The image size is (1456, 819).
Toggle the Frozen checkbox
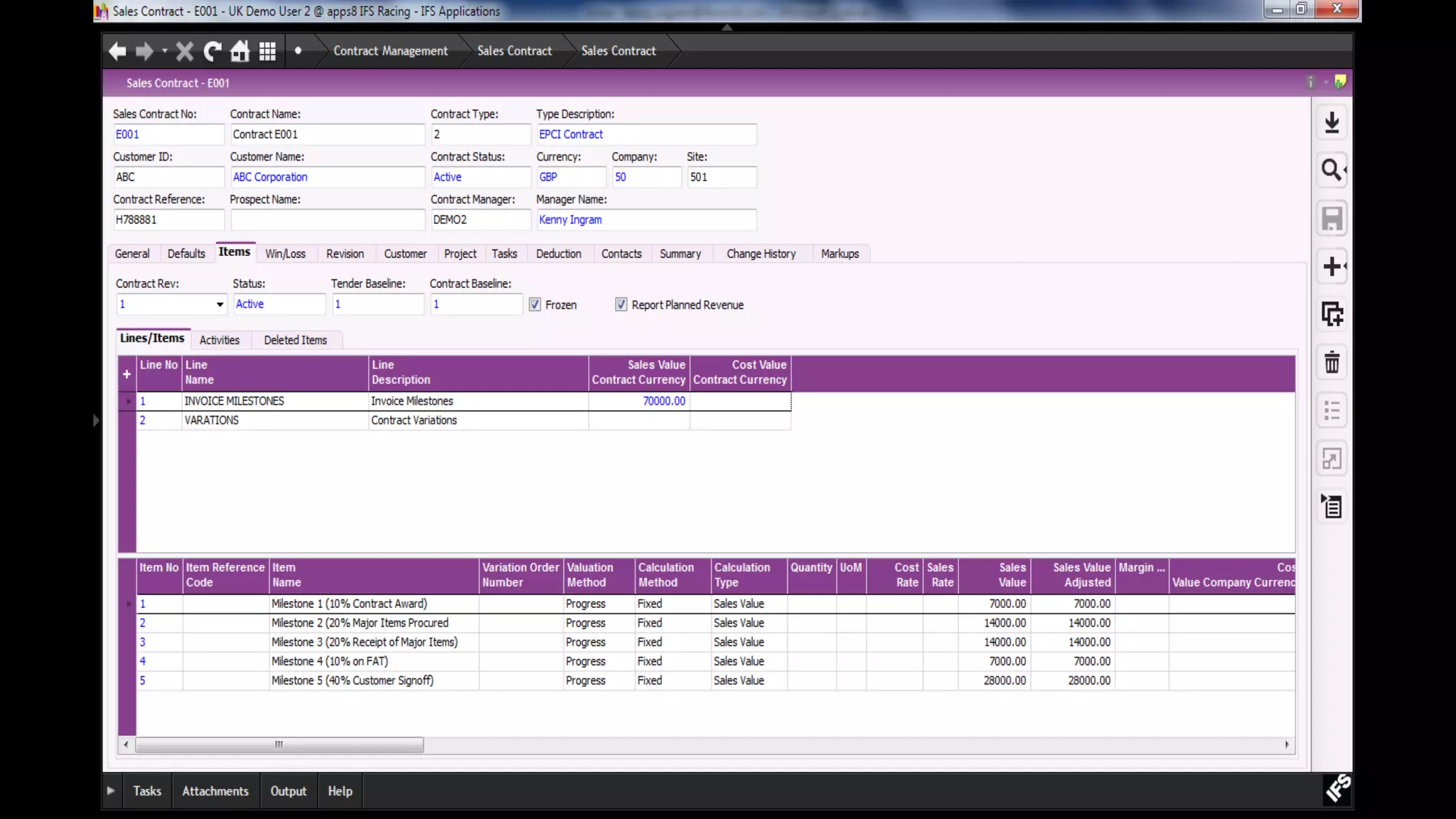pos(535,305)
